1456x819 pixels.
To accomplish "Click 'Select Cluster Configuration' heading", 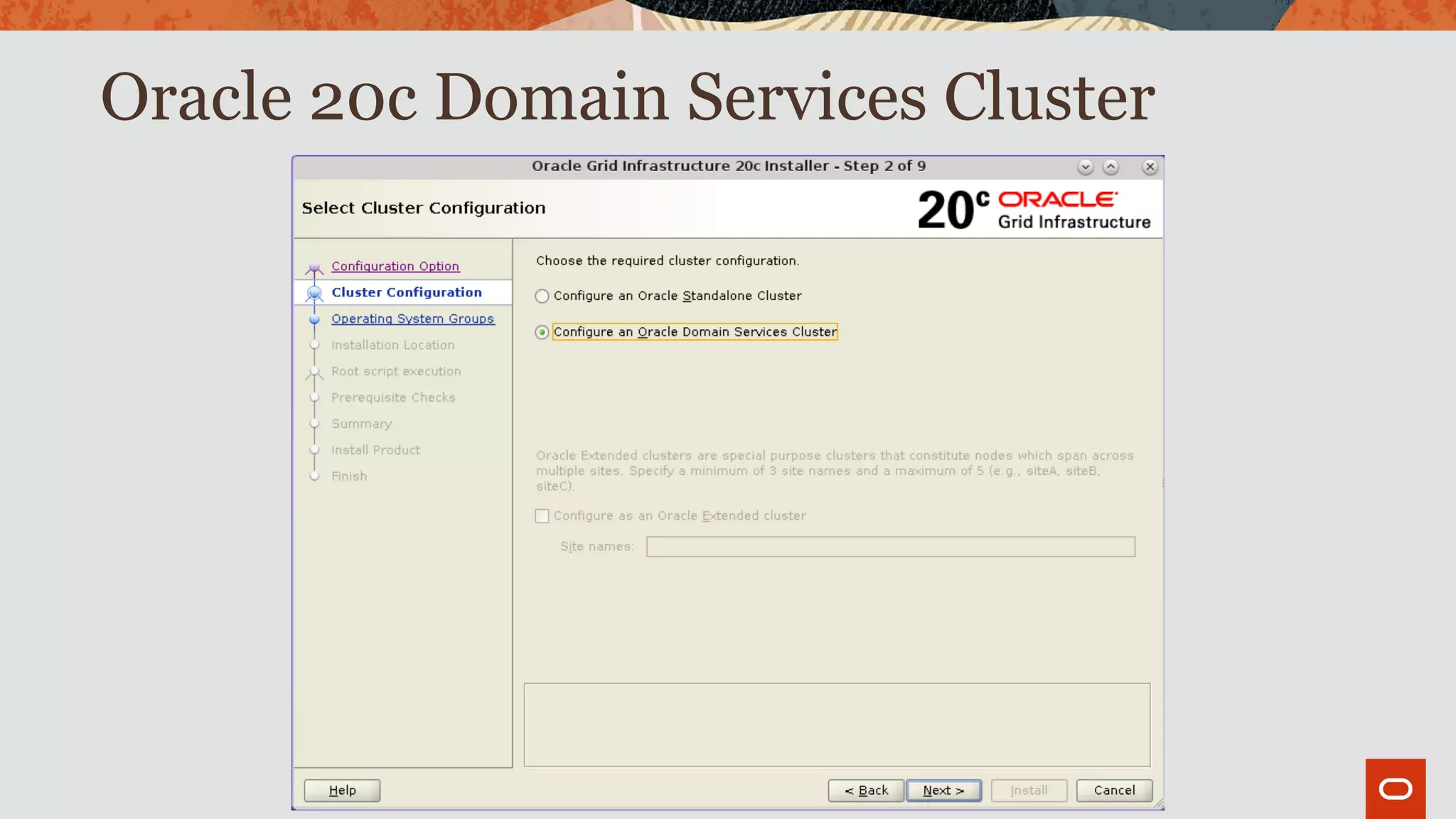I will (x=424, y=208).
